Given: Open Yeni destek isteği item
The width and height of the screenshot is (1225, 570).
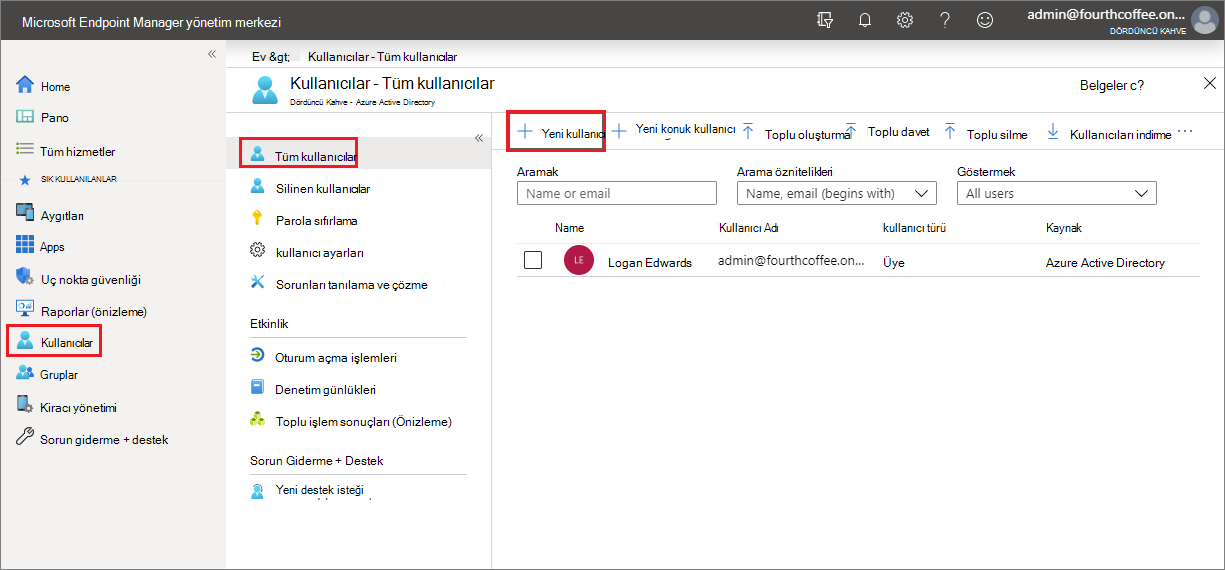Looking at the screenshot, I should tap(320, 490).
